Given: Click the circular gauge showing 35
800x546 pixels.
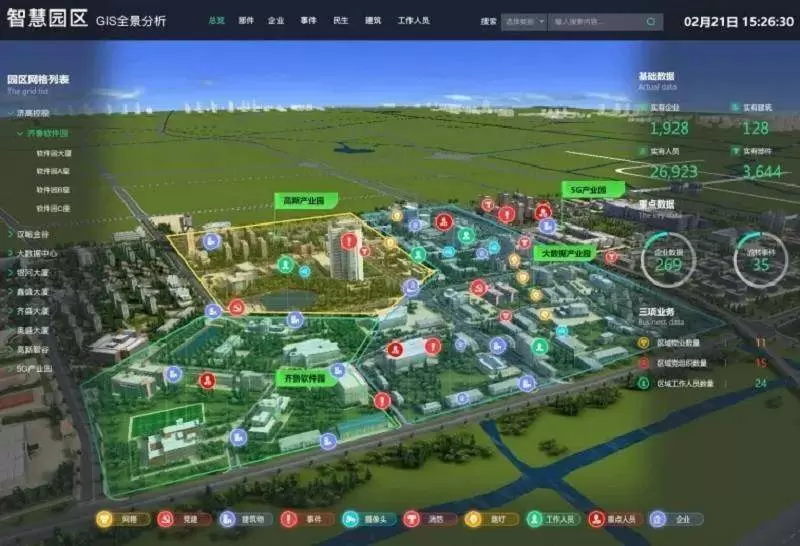Looking at the screenshot, I should [x=761, y=260].
